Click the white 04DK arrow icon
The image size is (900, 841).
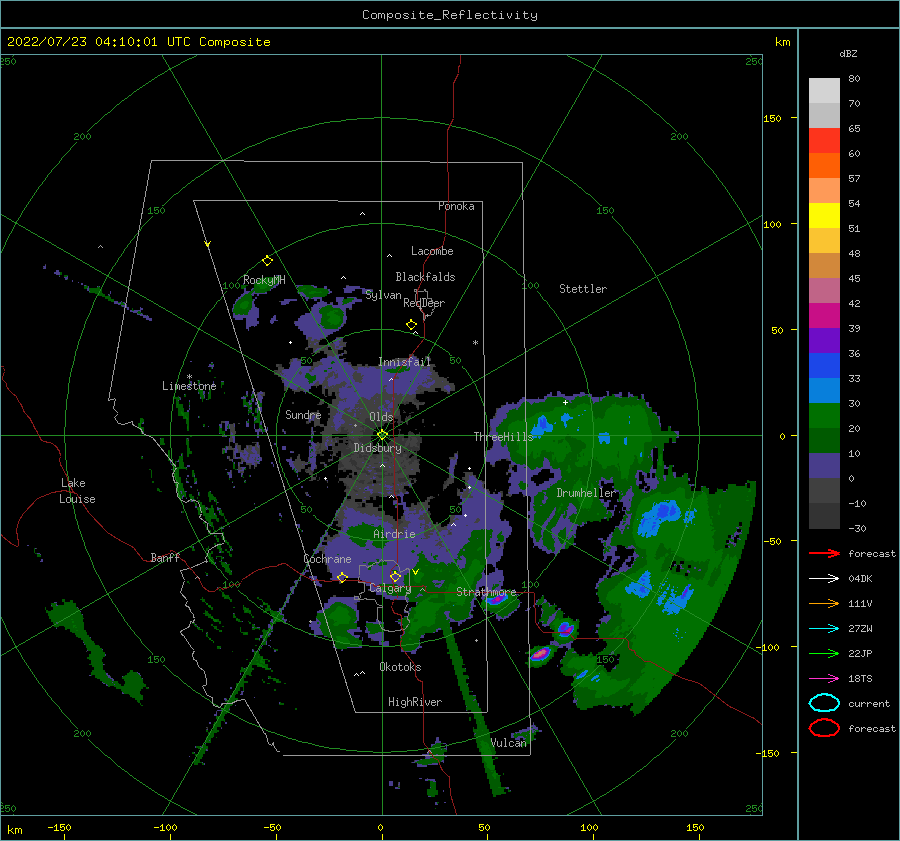(824, 579)
